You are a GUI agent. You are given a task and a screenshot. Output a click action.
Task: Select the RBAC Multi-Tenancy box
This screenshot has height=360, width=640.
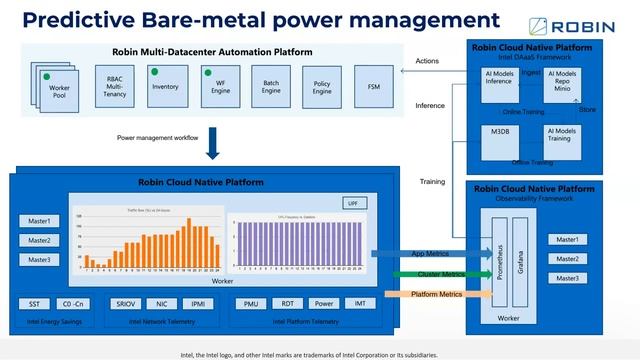[x=115, y=87]
